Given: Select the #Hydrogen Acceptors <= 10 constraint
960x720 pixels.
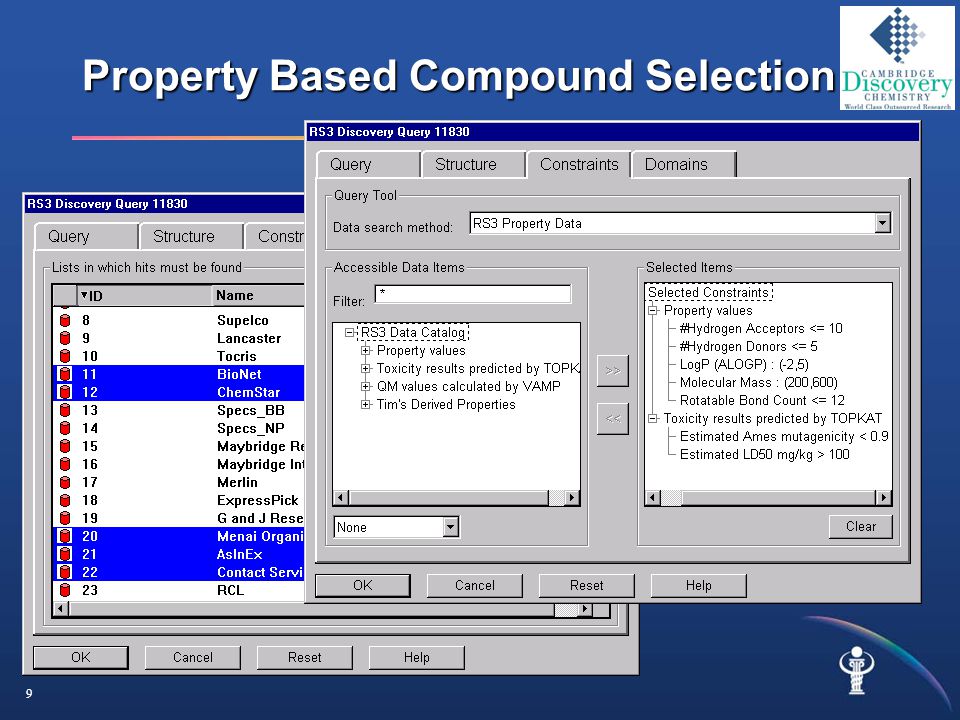Looking at the screenshot, I should pyautogui.click(x=761, y=329).
